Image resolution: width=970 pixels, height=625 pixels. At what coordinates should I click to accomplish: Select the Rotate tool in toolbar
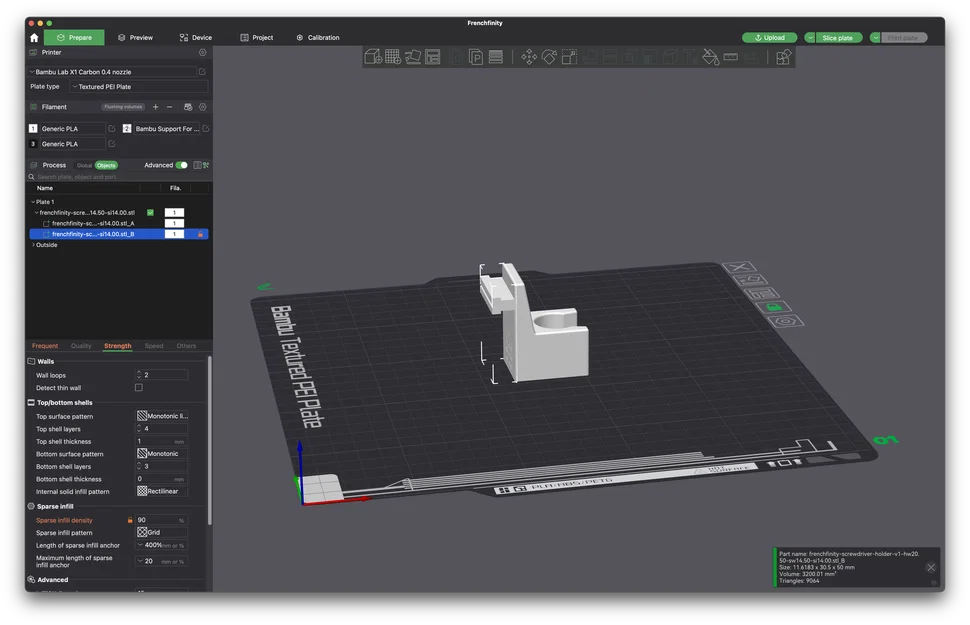coord(549,57)
